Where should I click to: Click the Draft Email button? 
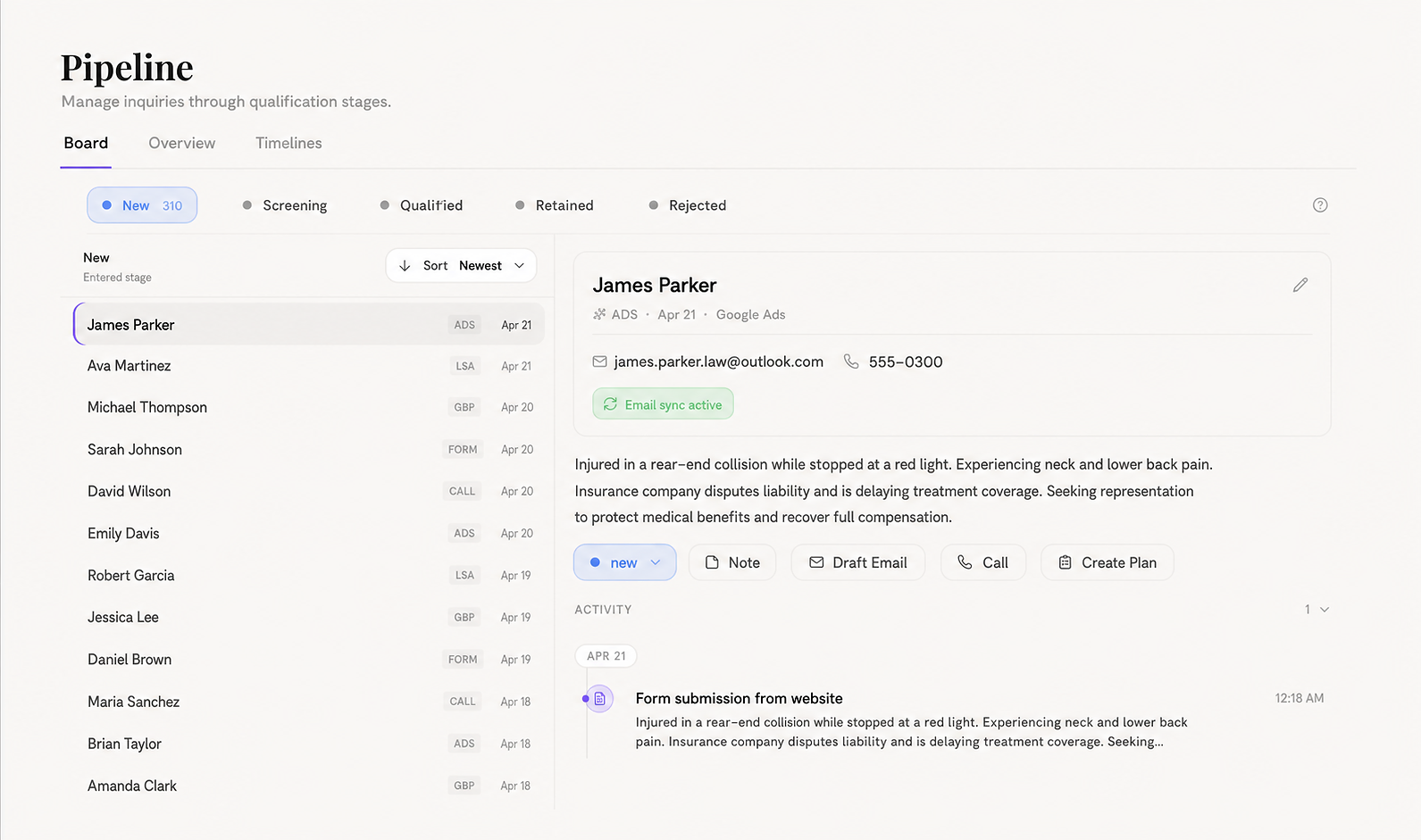858,562
